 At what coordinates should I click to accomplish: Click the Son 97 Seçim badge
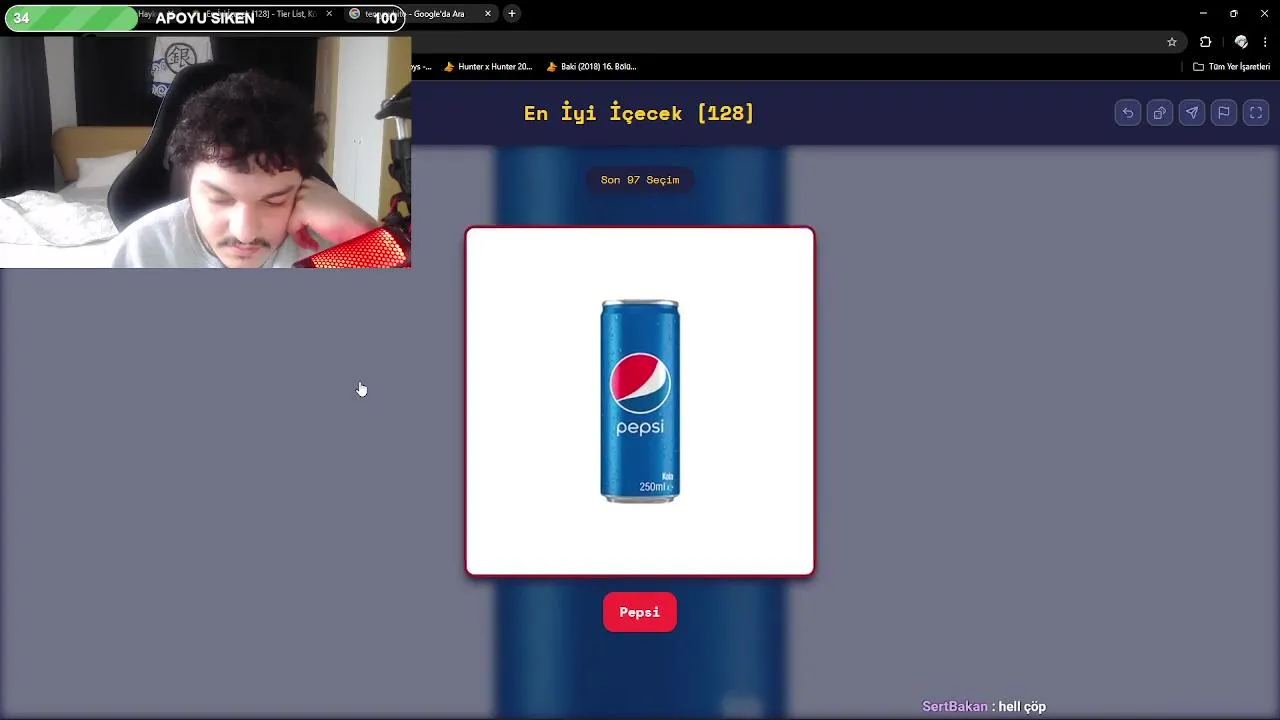[640, 180]
